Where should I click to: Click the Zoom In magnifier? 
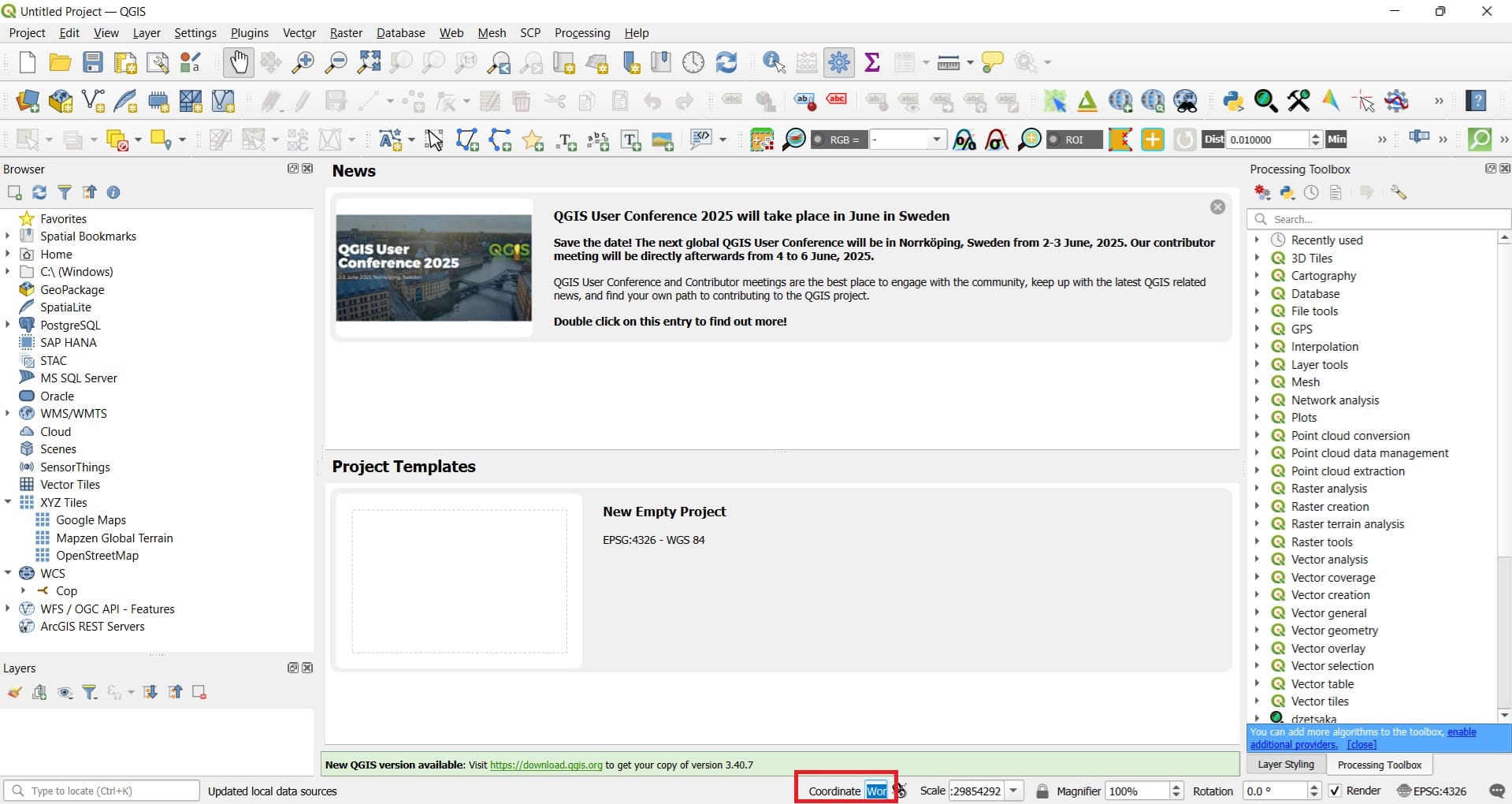[303, 62]
